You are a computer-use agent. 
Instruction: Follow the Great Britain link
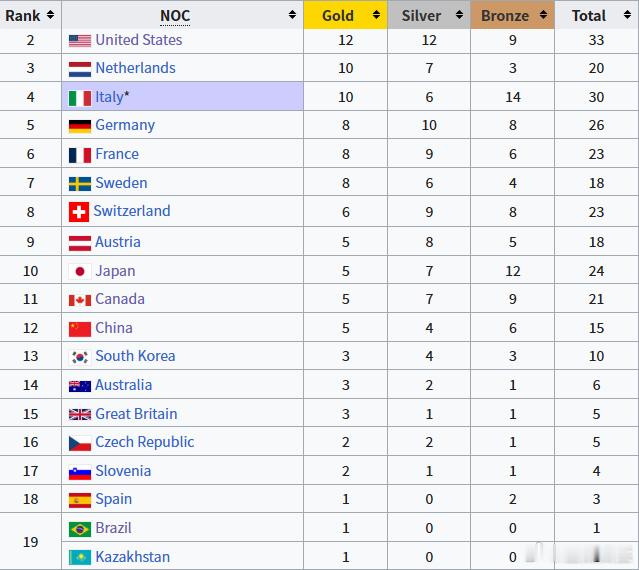pyautogui.click(x=136, y=414)
